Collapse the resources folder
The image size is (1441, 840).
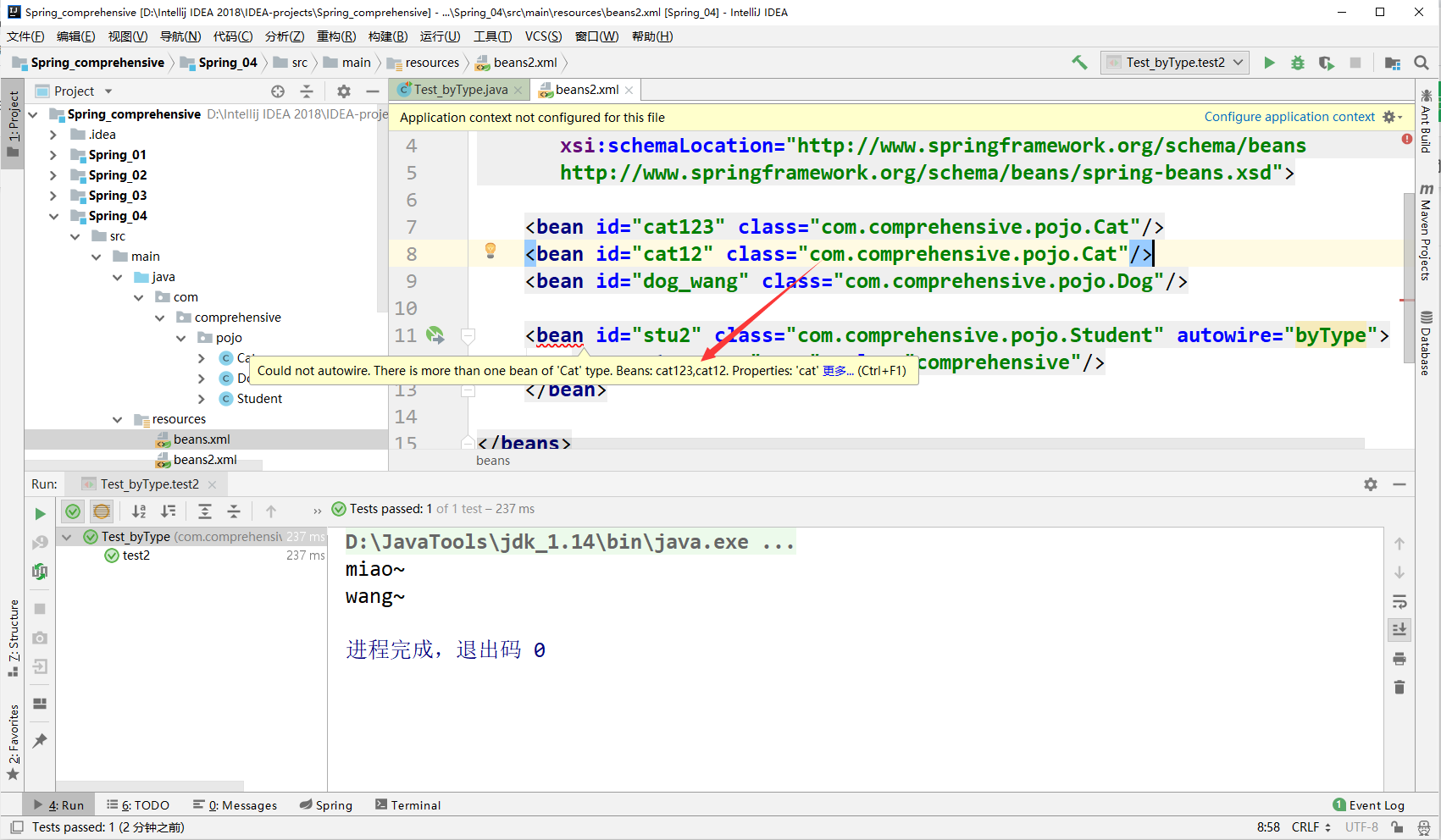[117, 419]
